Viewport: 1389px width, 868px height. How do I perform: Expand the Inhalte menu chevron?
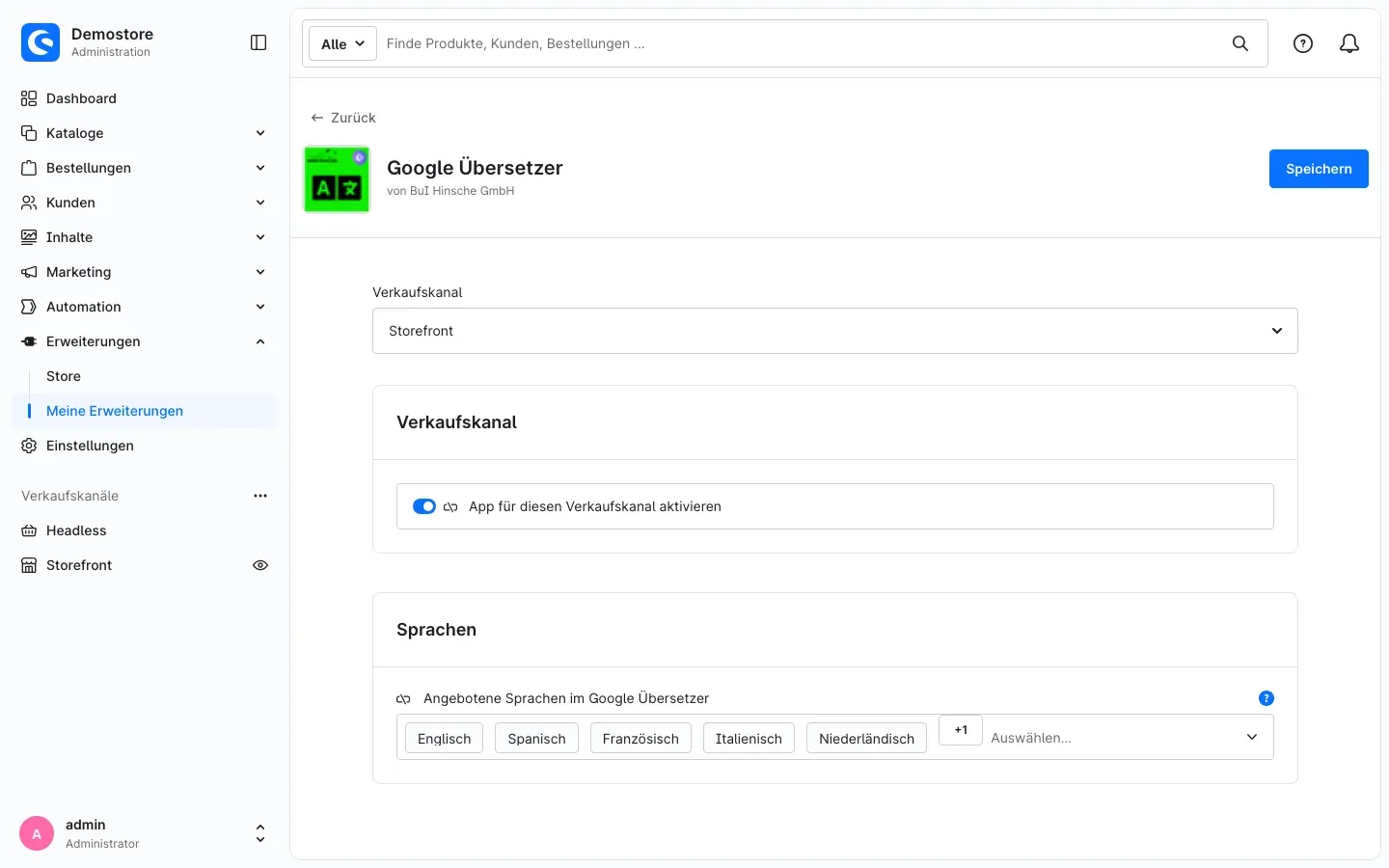[x=260, y=237]
